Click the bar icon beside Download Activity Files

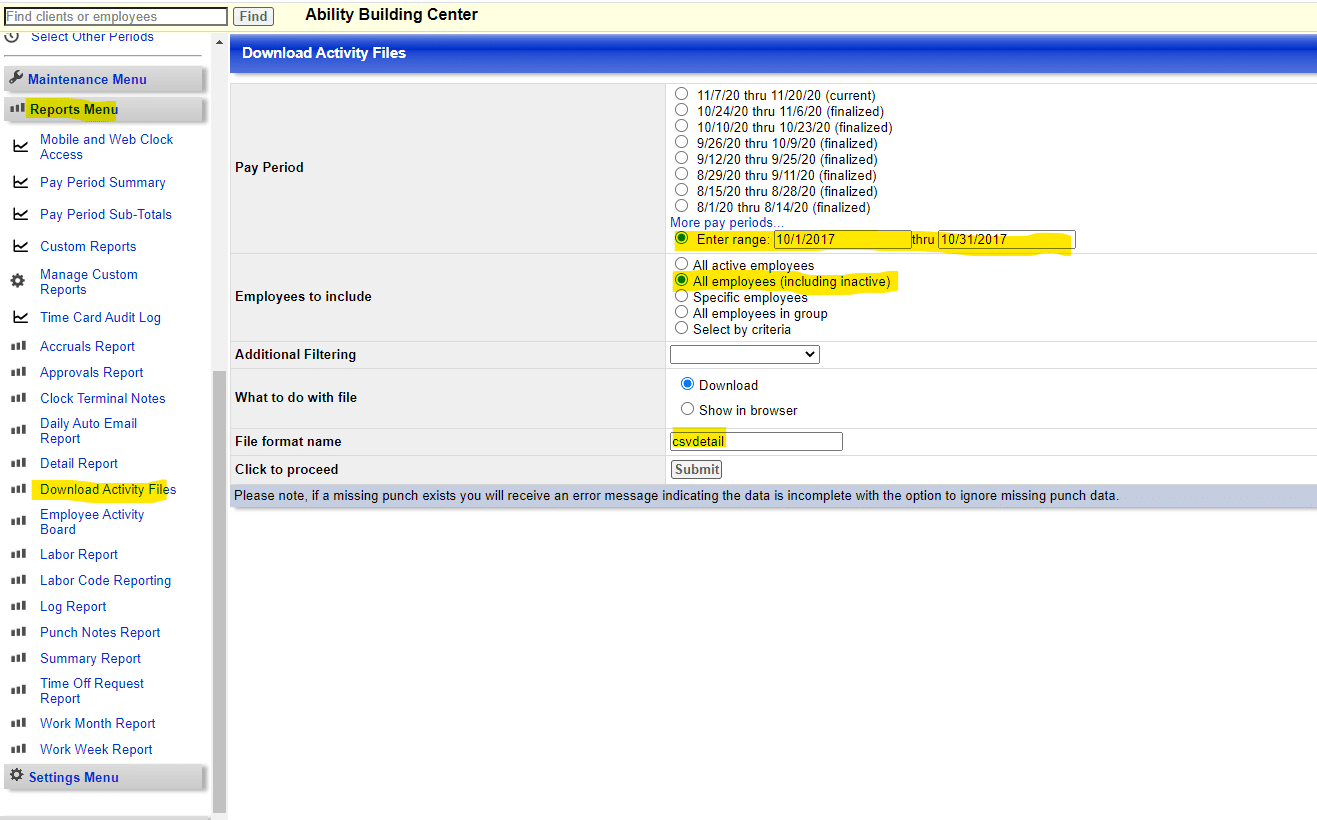(18, 489)
